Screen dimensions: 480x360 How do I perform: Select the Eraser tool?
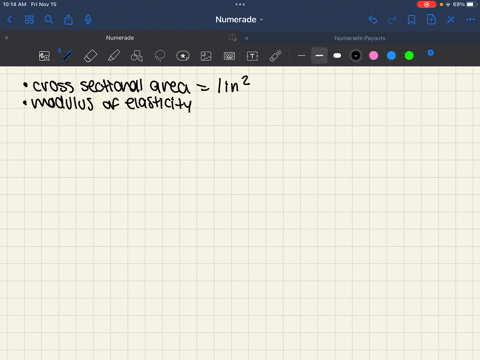(x=90, y=56)
